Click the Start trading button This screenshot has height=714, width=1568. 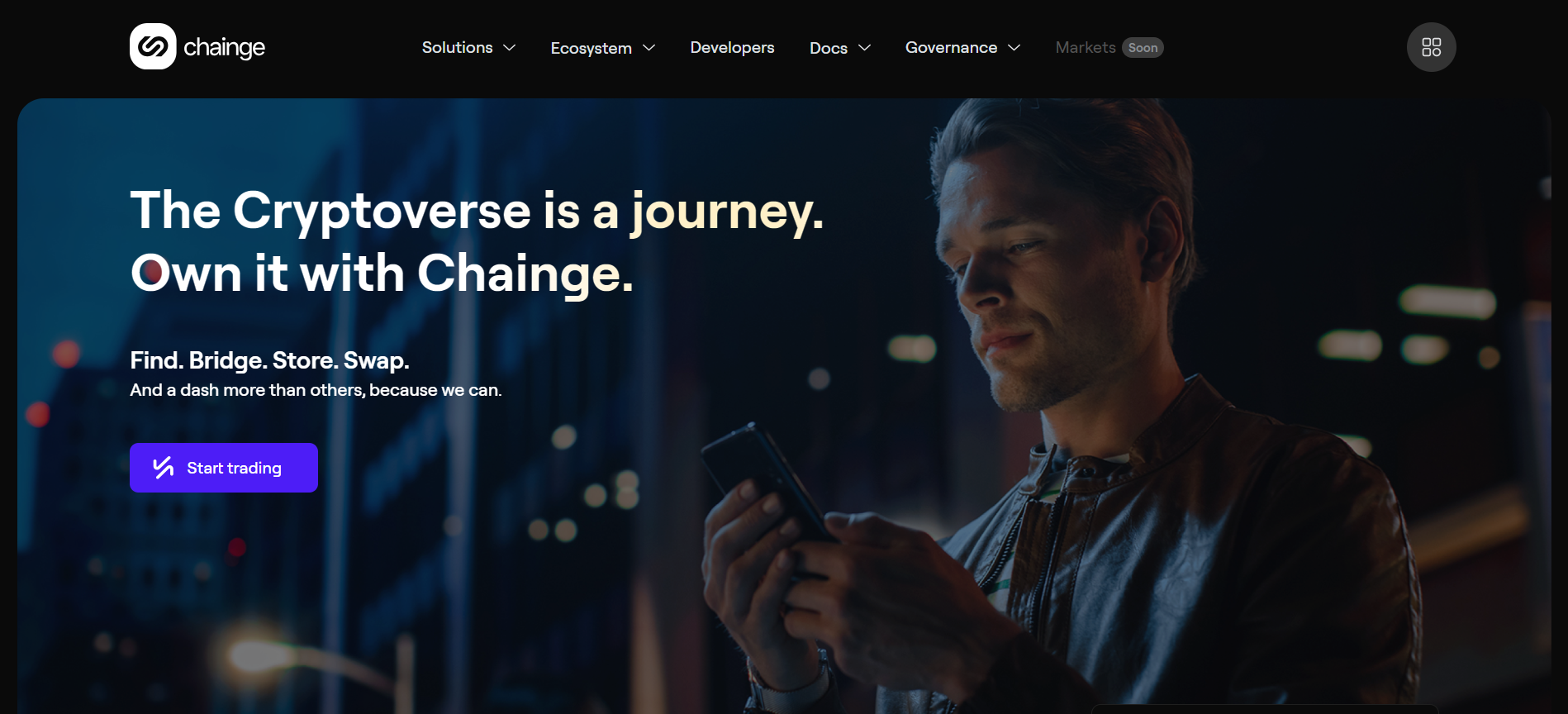(224, 468)
